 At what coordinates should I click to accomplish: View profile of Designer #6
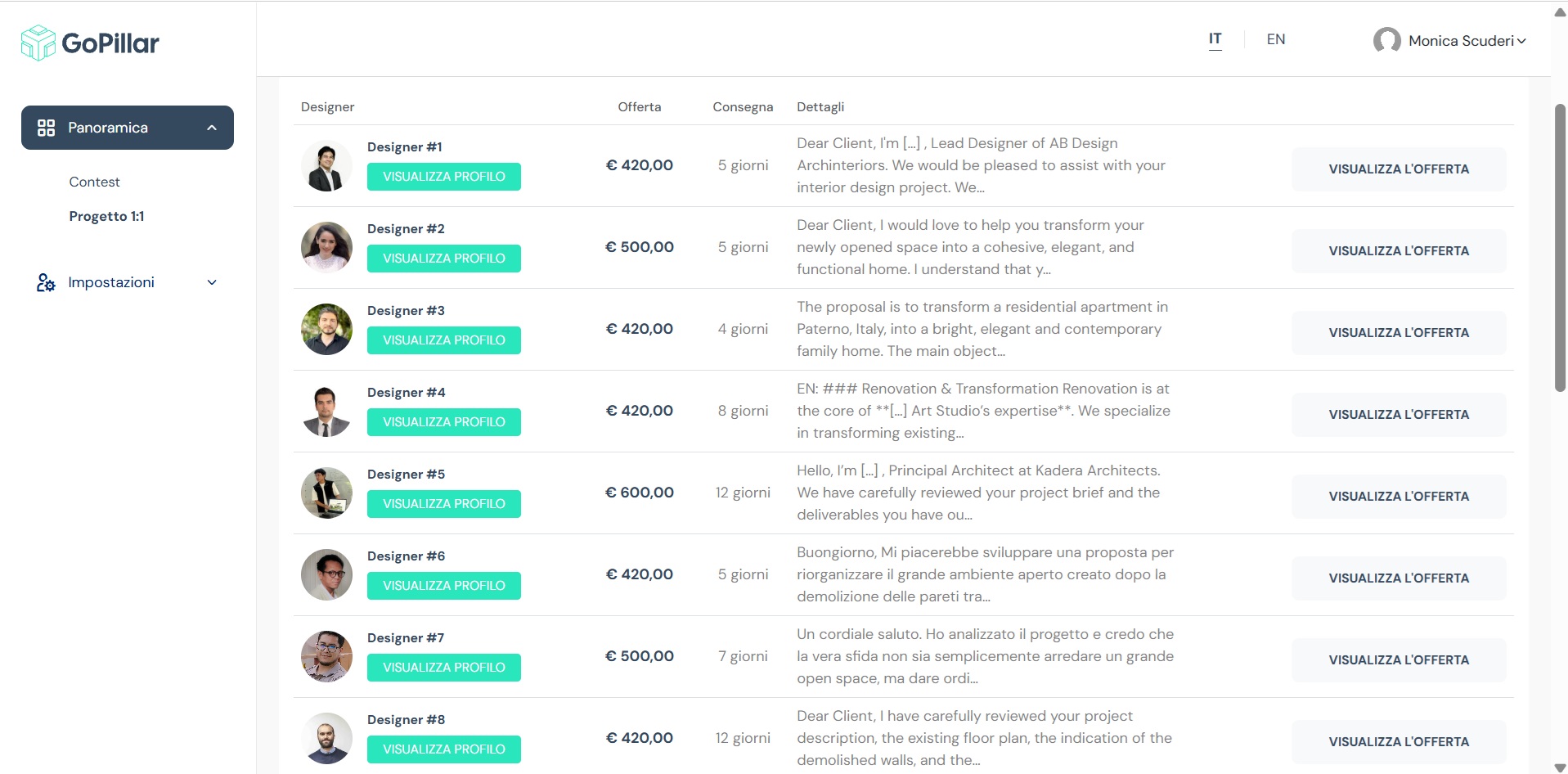444,586
